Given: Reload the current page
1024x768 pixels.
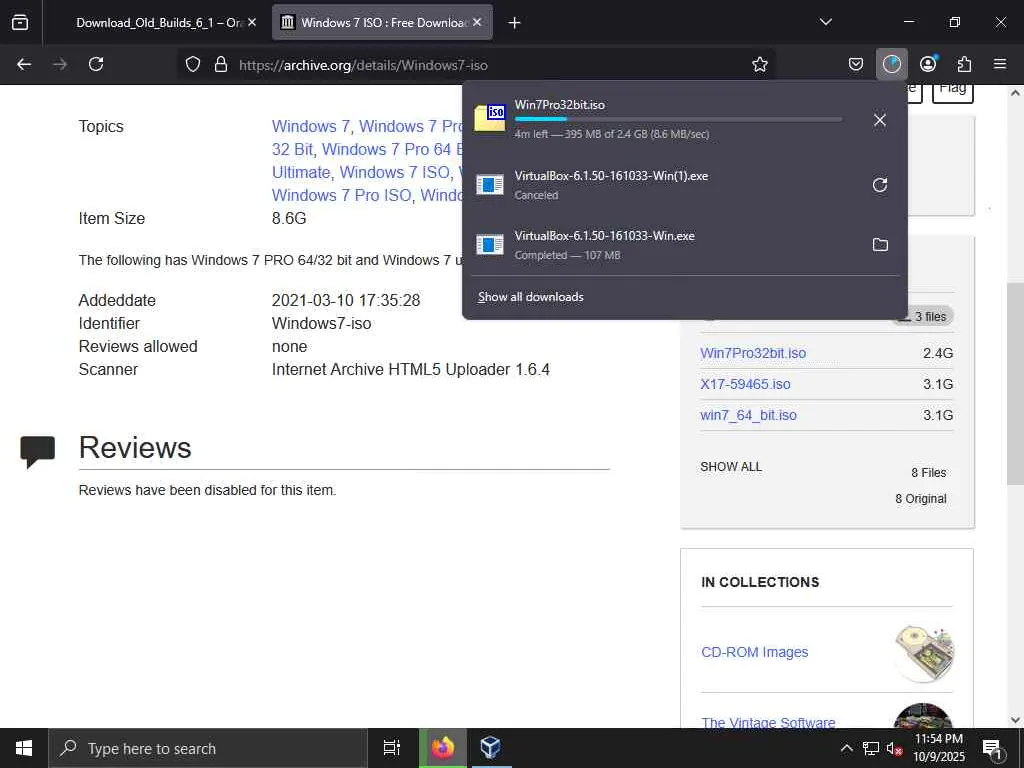Looking at the screenshot, I should point(96,64).
